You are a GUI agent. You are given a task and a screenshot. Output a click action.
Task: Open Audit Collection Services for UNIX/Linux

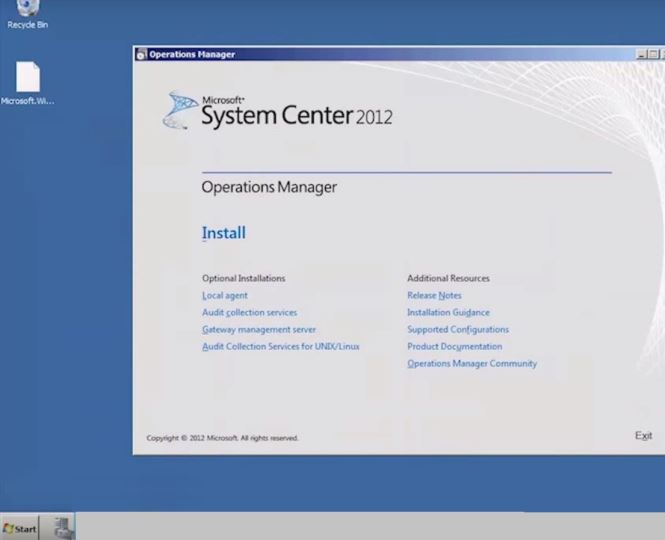point(280,347)
